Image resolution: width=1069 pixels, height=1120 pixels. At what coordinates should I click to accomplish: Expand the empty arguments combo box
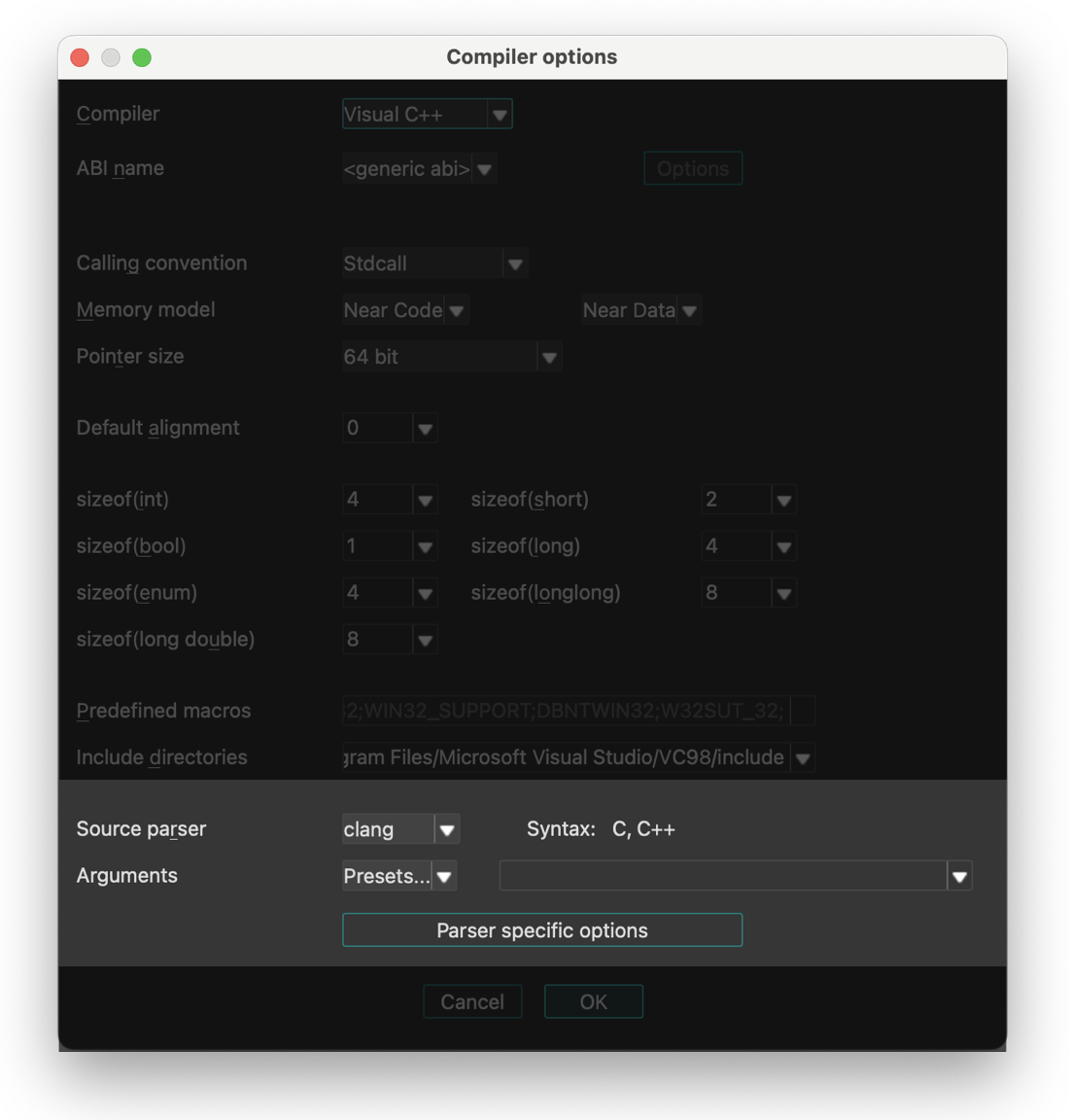pyautogui.click(x=959, y=875)
